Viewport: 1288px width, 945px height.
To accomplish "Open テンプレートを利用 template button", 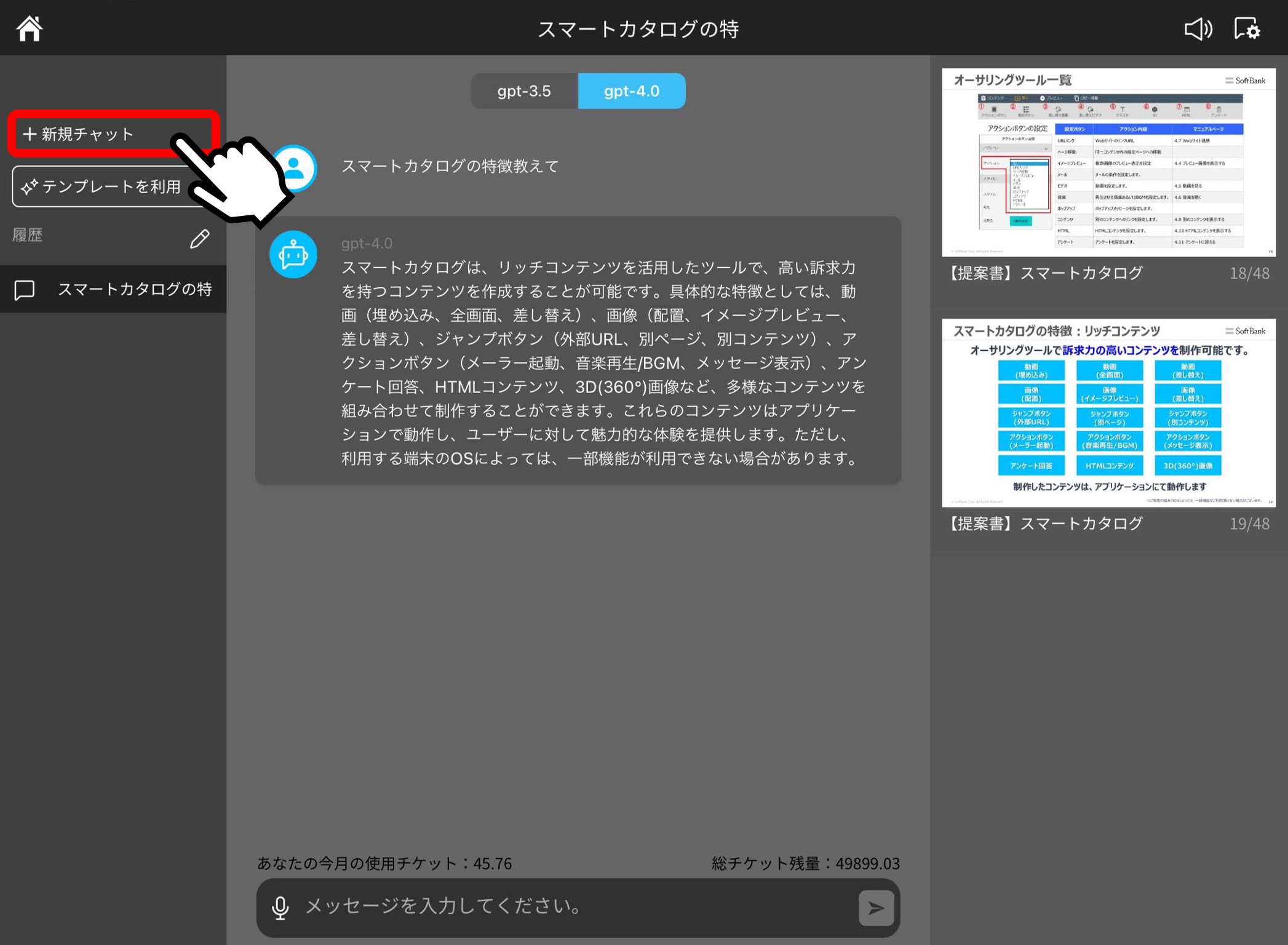I will 101,186.
